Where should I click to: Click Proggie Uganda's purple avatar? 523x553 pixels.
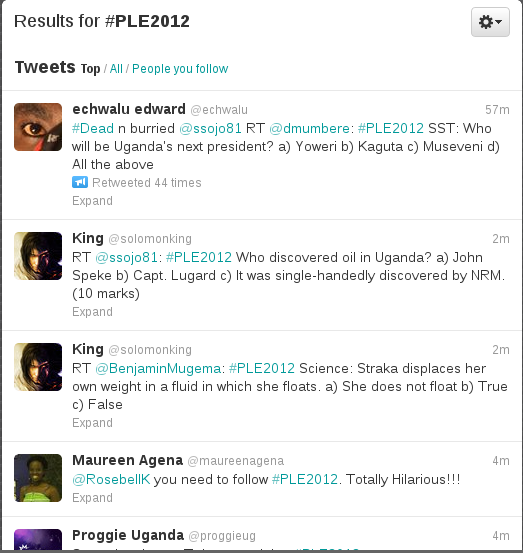[x=38, y=540]
